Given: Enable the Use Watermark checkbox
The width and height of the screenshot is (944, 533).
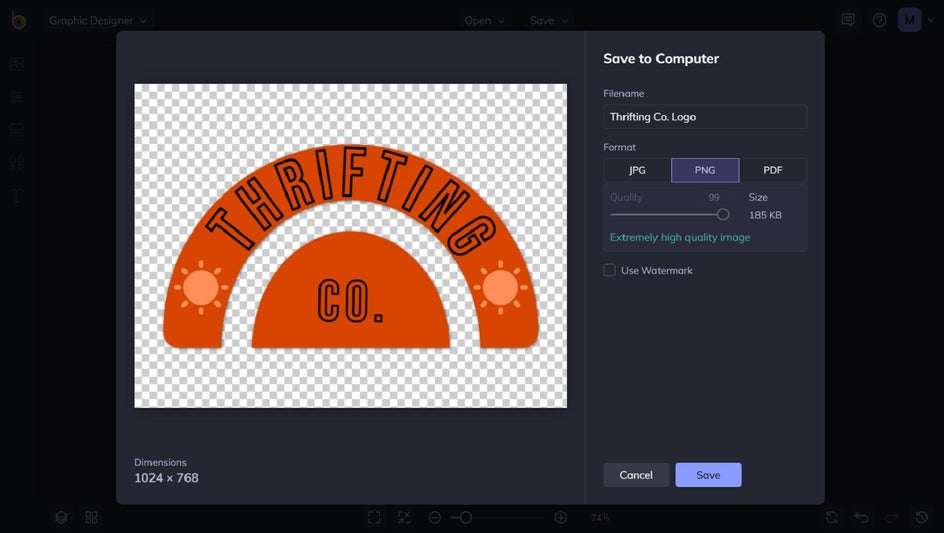Looking at the screenshot, I should (x=609, y=270).
